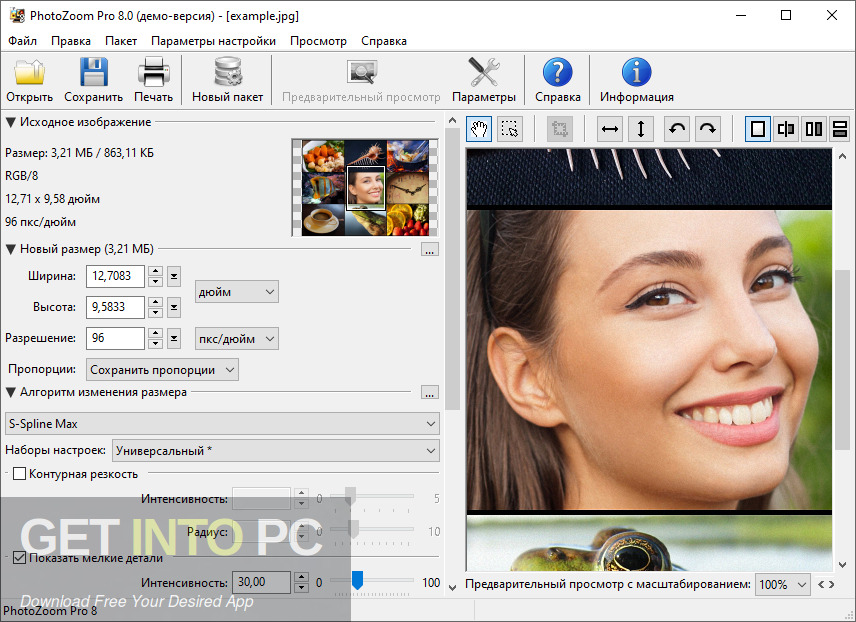Collapse Алгоритм изменения размера section
The height and width of the screenshot is (622, 856).
[10, 392]
